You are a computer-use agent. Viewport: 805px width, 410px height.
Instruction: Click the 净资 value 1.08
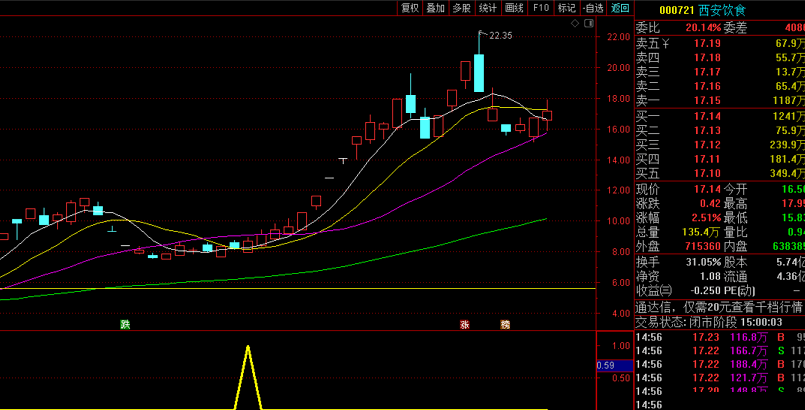[710, 277]
